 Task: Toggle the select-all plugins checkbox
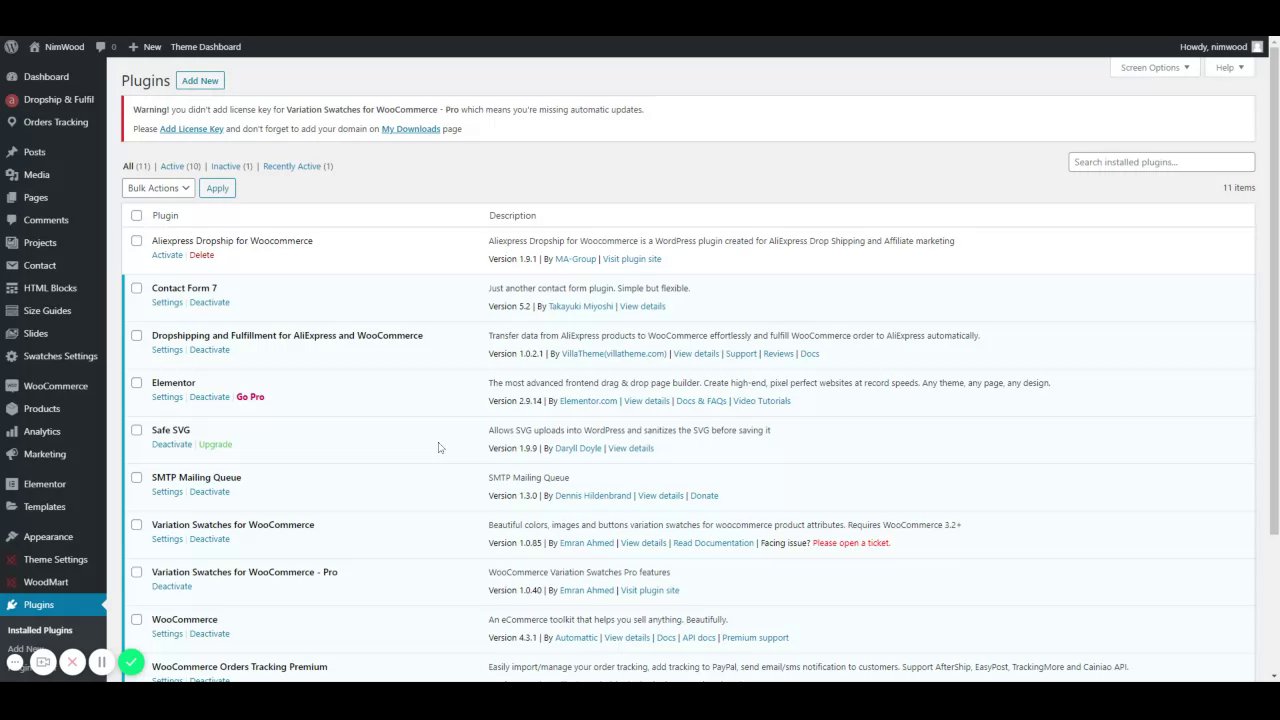(x=137, y=216)
